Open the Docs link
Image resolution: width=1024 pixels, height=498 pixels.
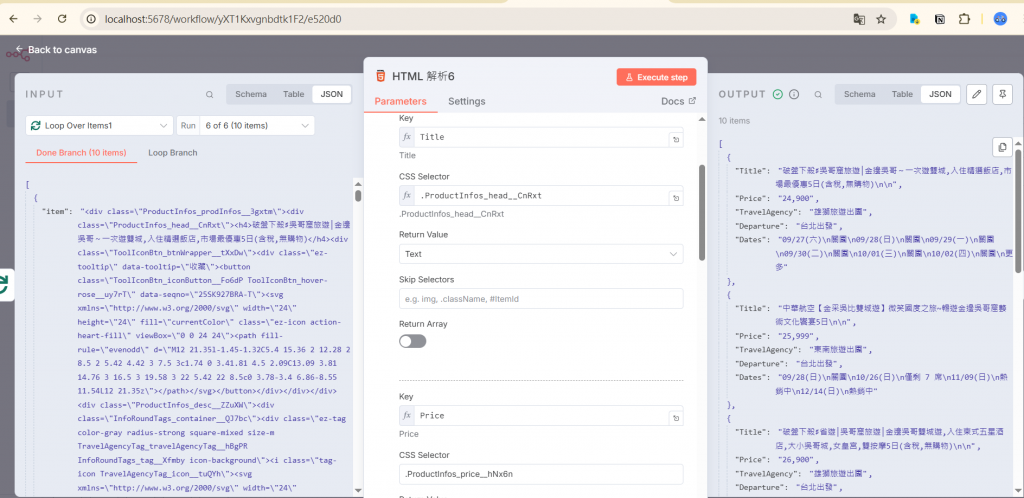679,101
